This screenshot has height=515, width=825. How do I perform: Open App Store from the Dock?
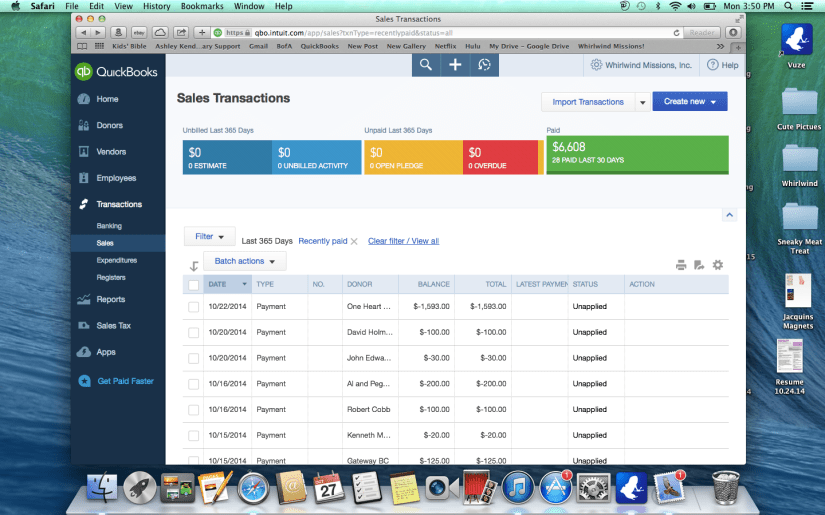pos(556,487)
